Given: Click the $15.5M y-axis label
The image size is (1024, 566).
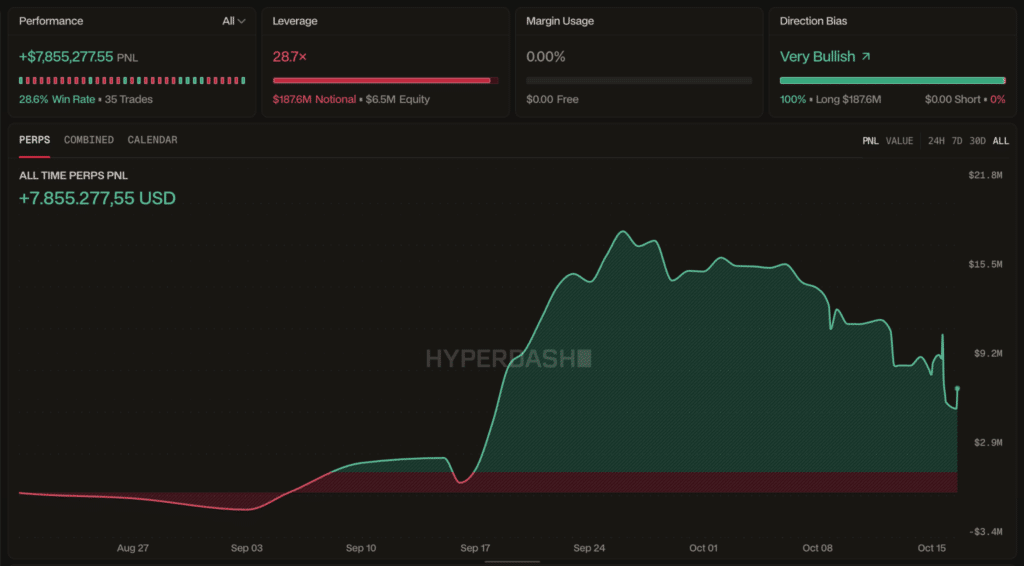Looking at the screenshot, I should pos(985,264).
